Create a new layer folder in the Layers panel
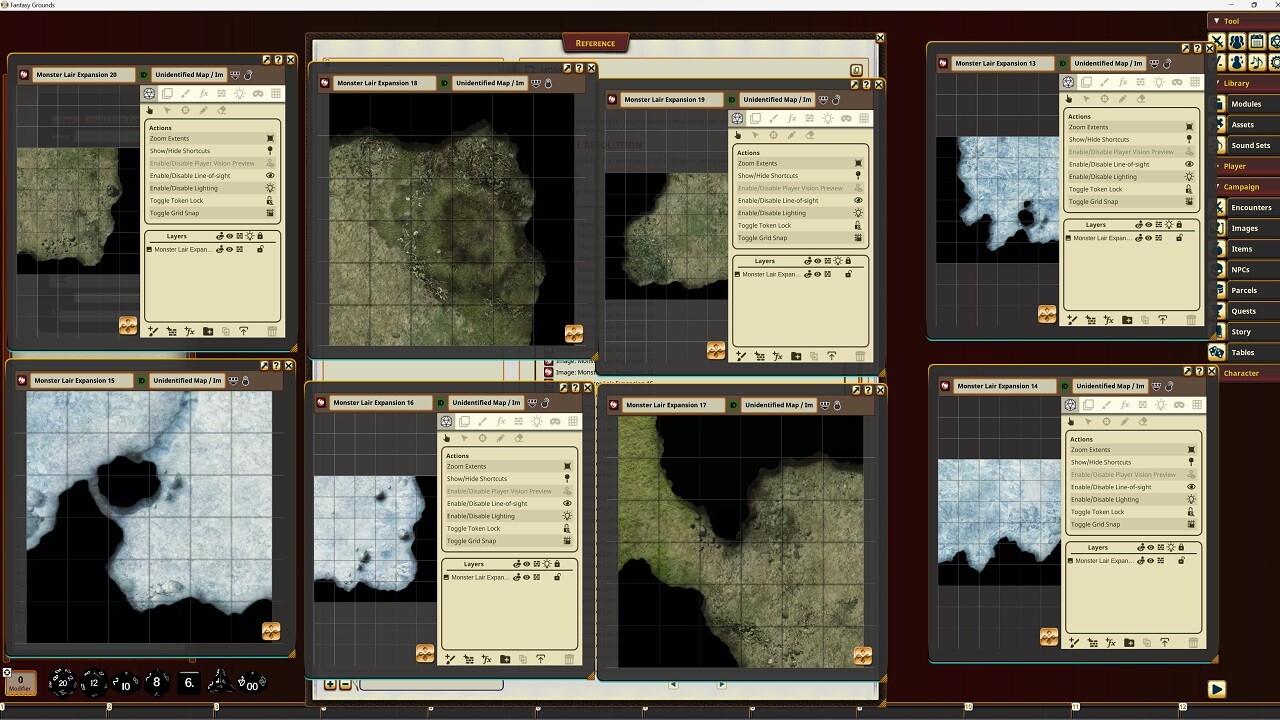 (x=503, y=659)
